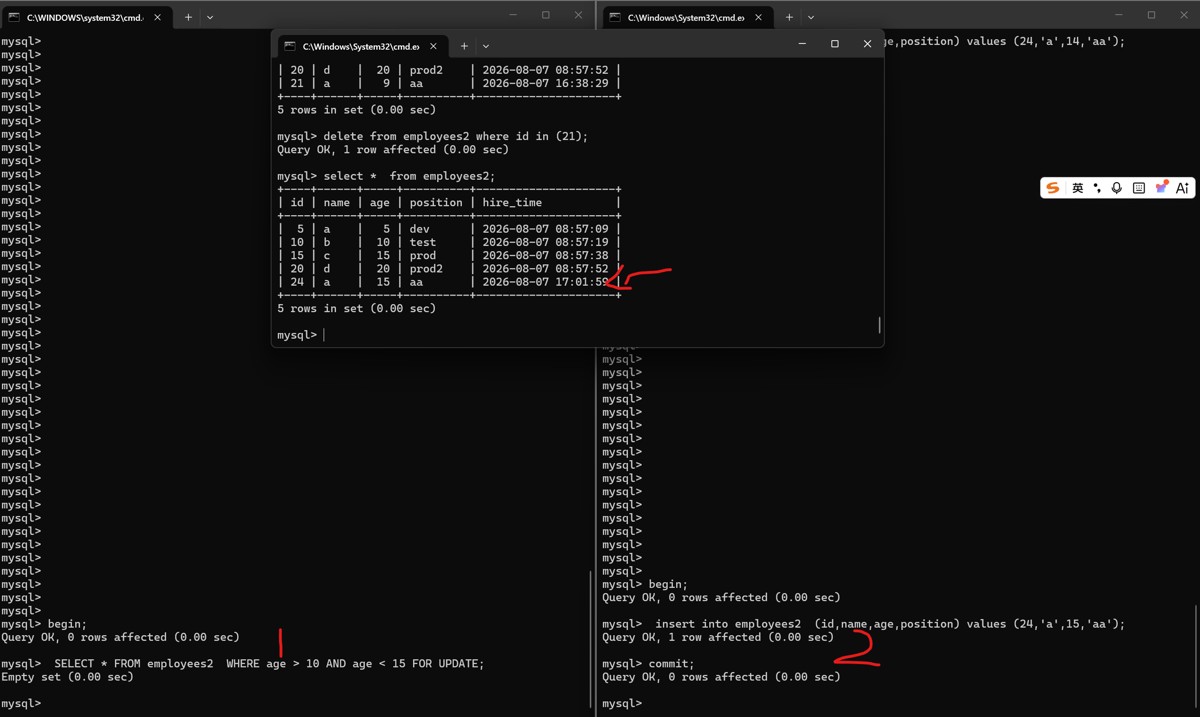The width and height of the screenshot is (1200, 717).
Task: Click the 'position' table column header
Action: click(436, 202)
